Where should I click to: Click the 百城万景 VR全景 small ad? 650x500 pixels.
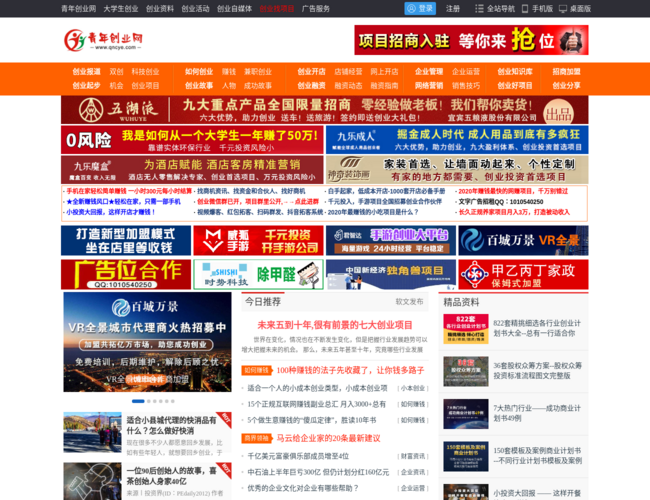click(523, 240)
